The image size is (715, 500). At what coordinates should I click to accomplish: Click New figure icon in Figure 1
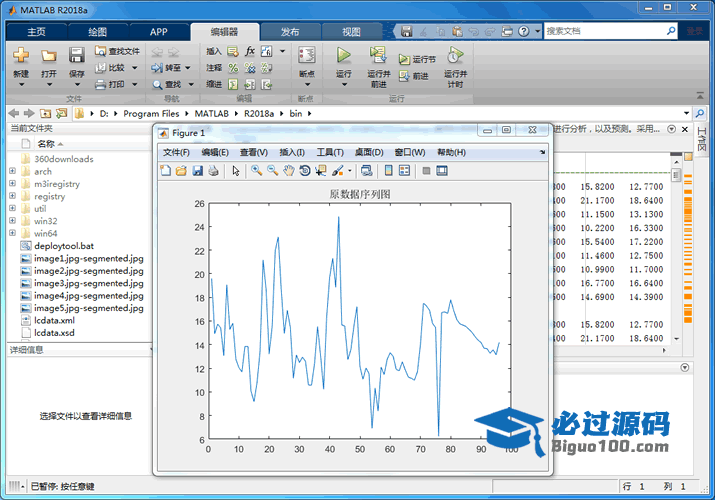[166, 170]
